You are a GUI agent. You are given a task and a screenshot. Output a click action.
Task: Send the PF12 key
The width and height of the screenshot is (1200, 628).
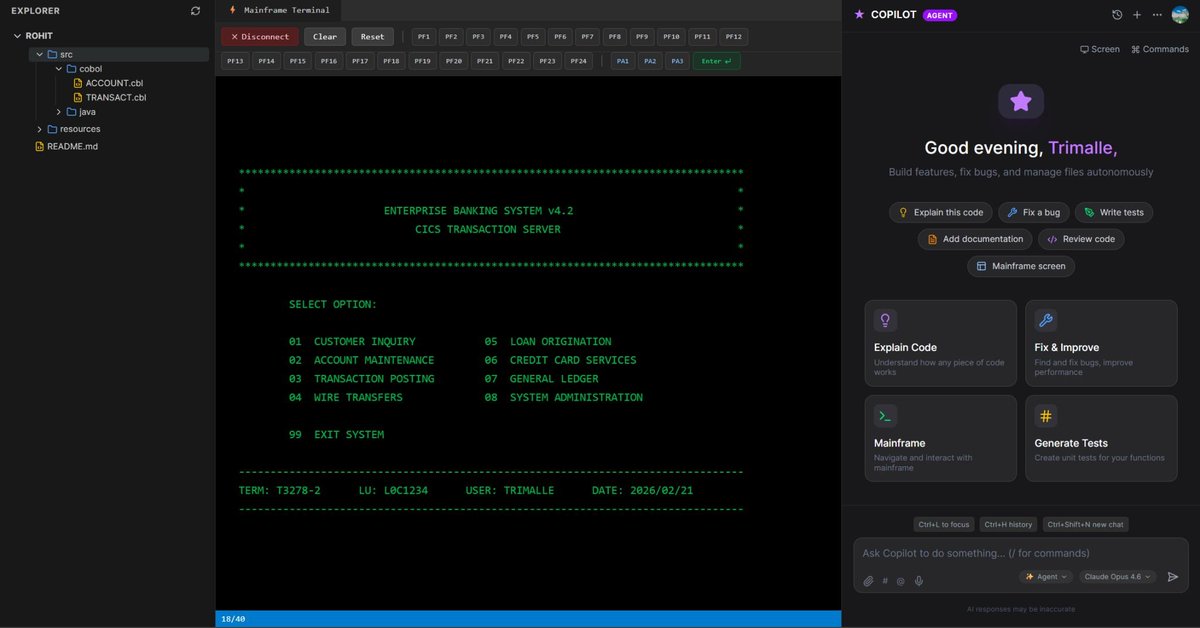pos(734,37)
